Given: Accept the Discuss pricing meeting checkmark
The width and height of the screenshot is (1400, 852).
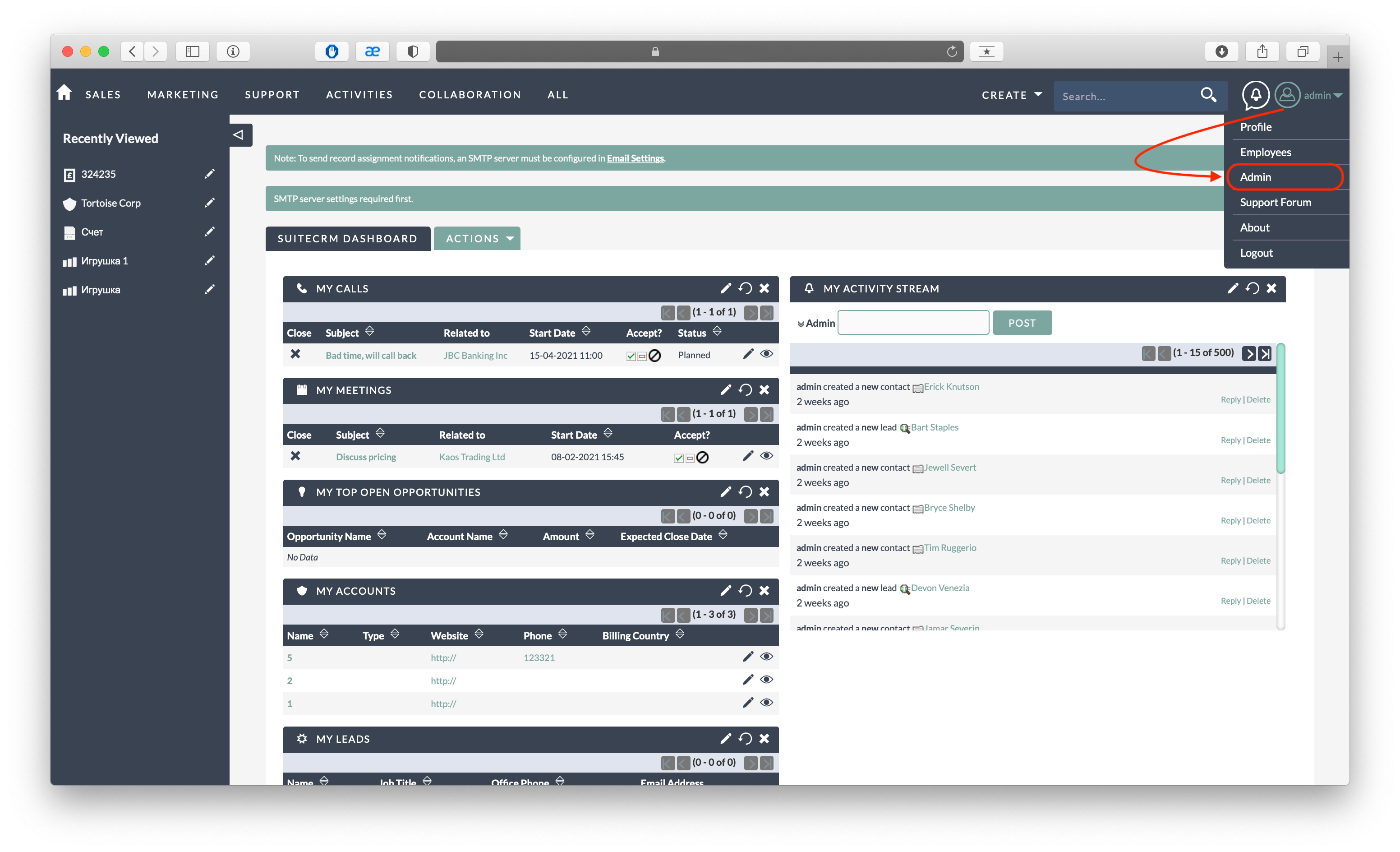Looking at the screenshot, I should tap(678, 458).
